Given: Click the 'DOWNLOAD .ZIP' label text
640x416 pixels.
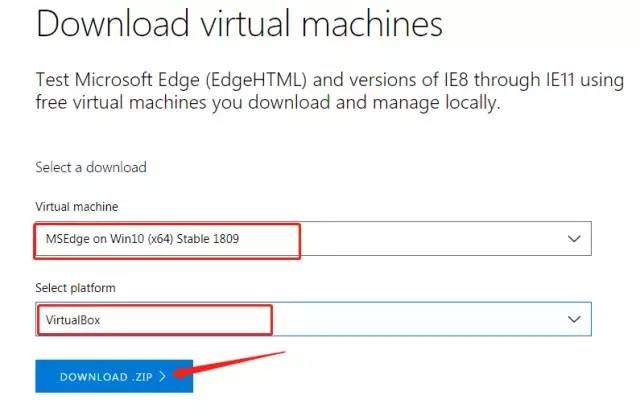Looking at the screenshot, I should click(105, 377).
